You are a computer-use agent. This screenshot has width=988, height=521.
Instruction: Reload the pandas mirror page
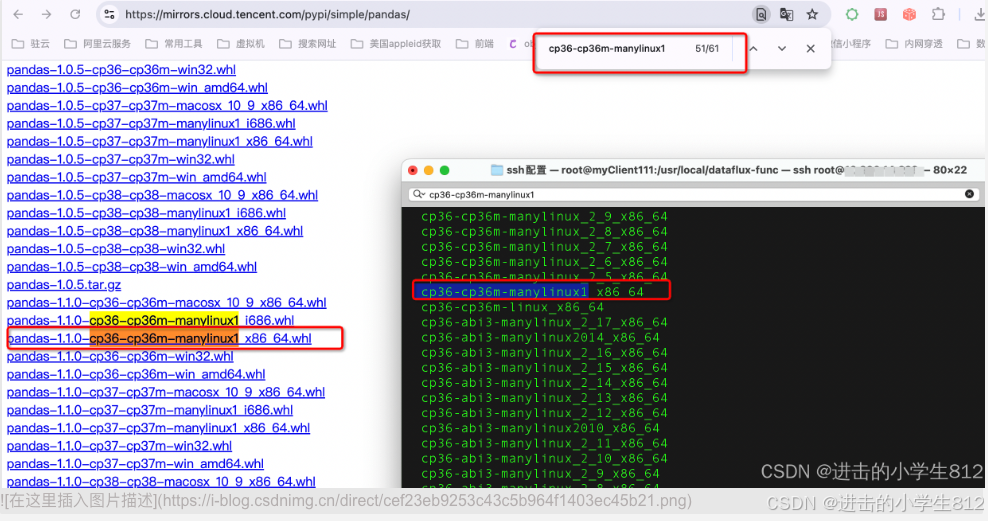(x=75, y=14)
